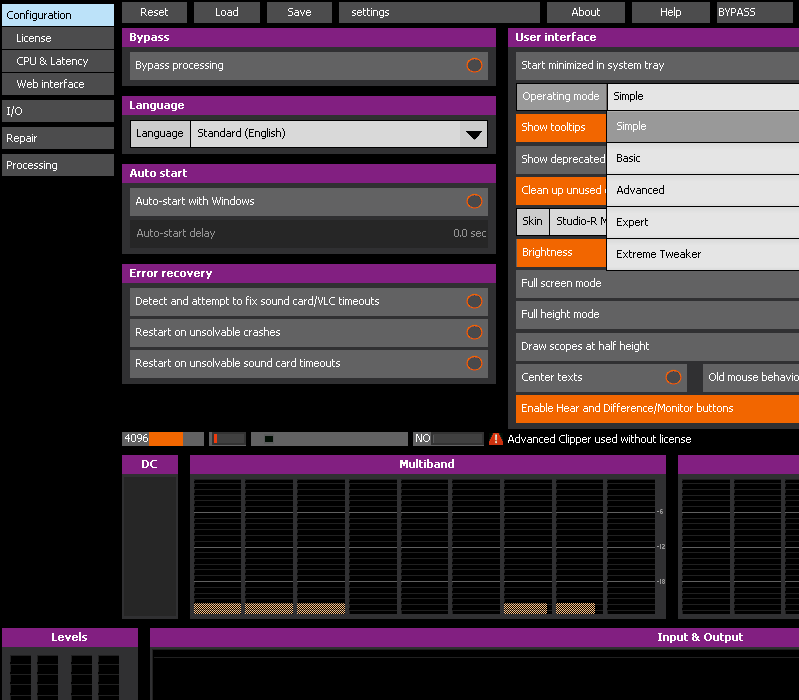Toggle the Bypass processing switch
Image resolution: width=799 pixels, height=700 pixels.
coord(474,66)
